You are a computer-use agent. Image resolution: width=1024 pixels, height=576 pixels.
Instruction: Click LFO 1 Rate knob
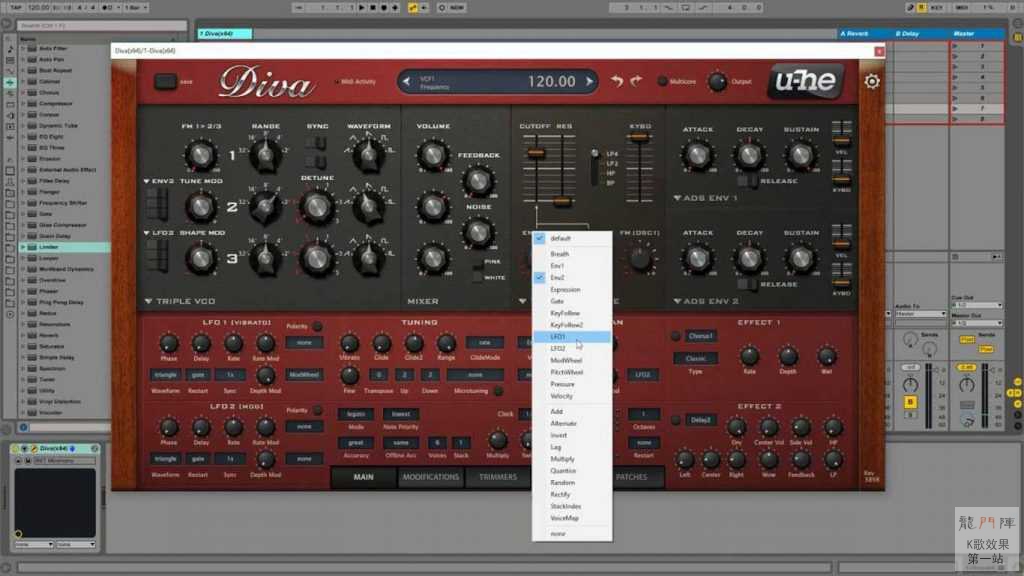click(233, 343)
